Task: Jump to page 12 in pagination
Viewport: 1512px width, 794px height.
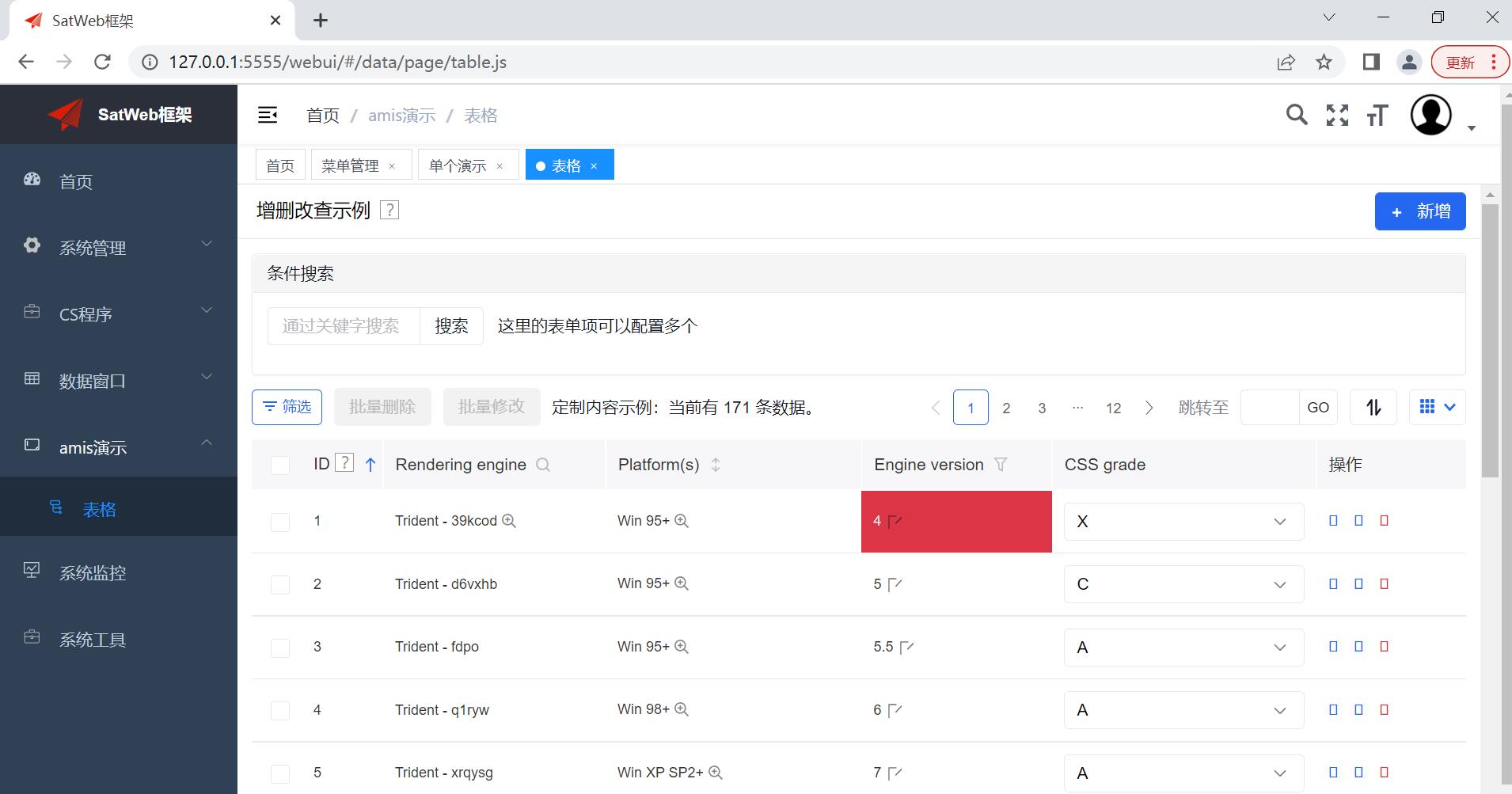Action: click(x=1113, y=408)
